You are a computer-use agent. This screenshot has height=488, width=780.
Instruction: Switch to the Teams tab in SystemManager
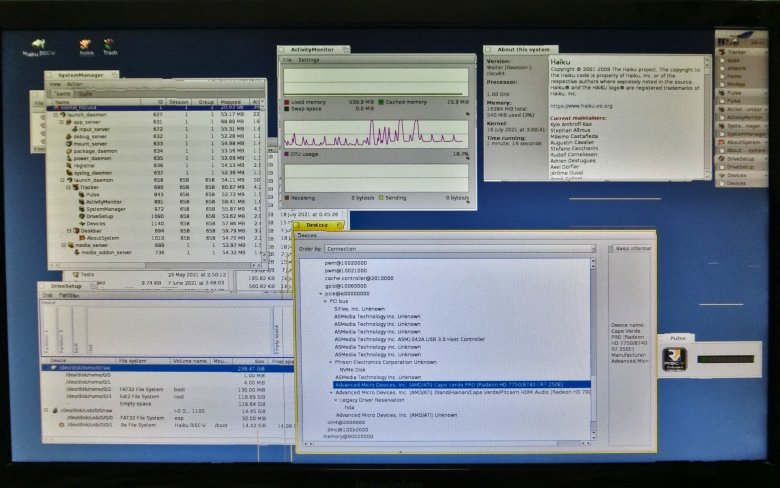pos(62,94)
